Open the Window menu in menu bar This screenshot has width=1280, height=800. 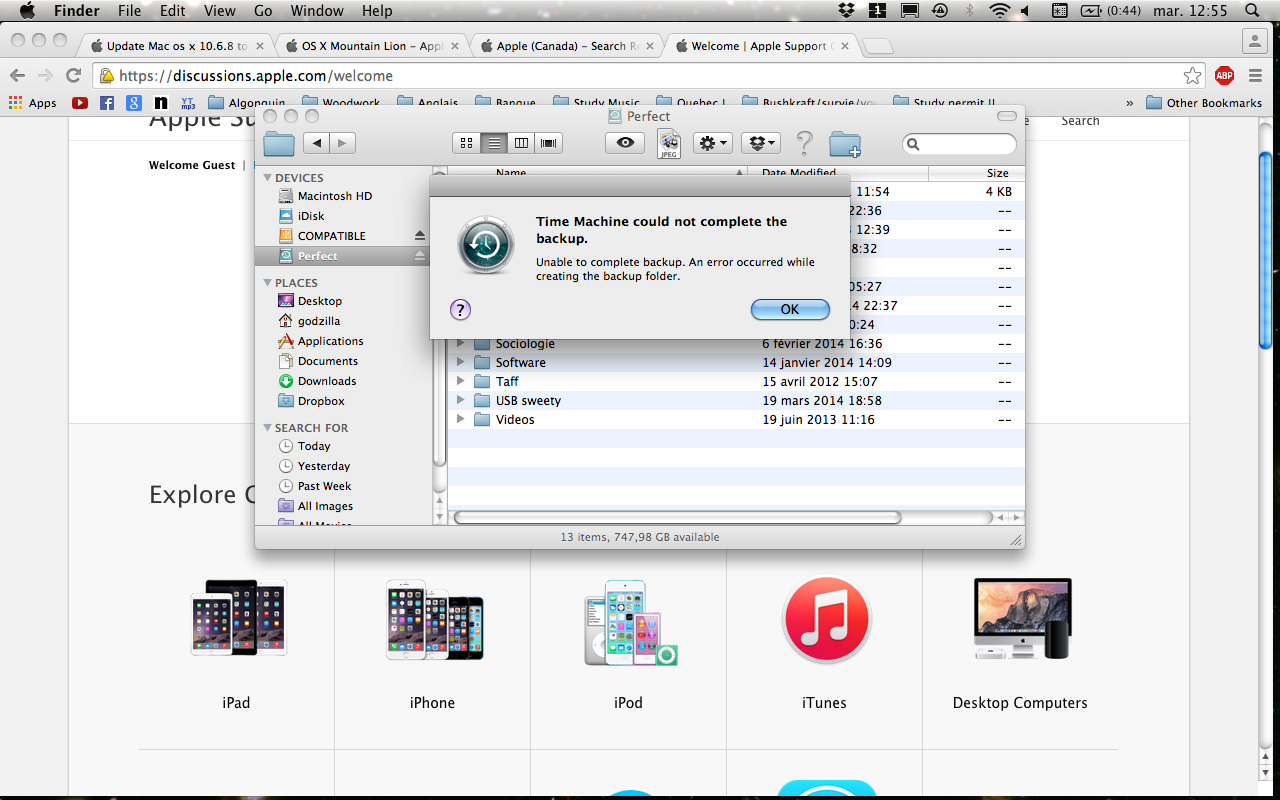tap(316, 11)
